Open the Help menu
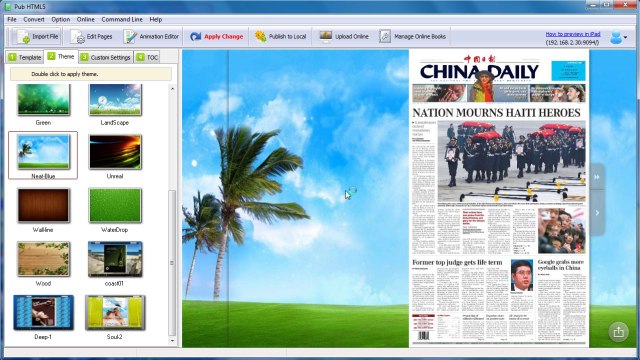The height and width of the screenshot is (360, 640). (x=156, y=19)
